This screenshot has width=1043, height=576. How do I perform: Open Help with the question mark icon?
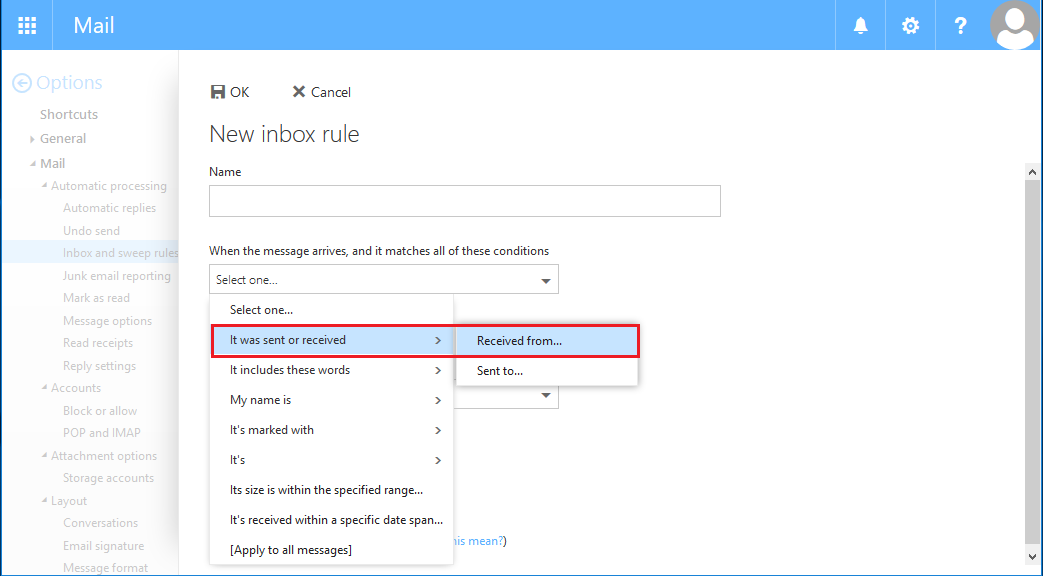[959, 25]
